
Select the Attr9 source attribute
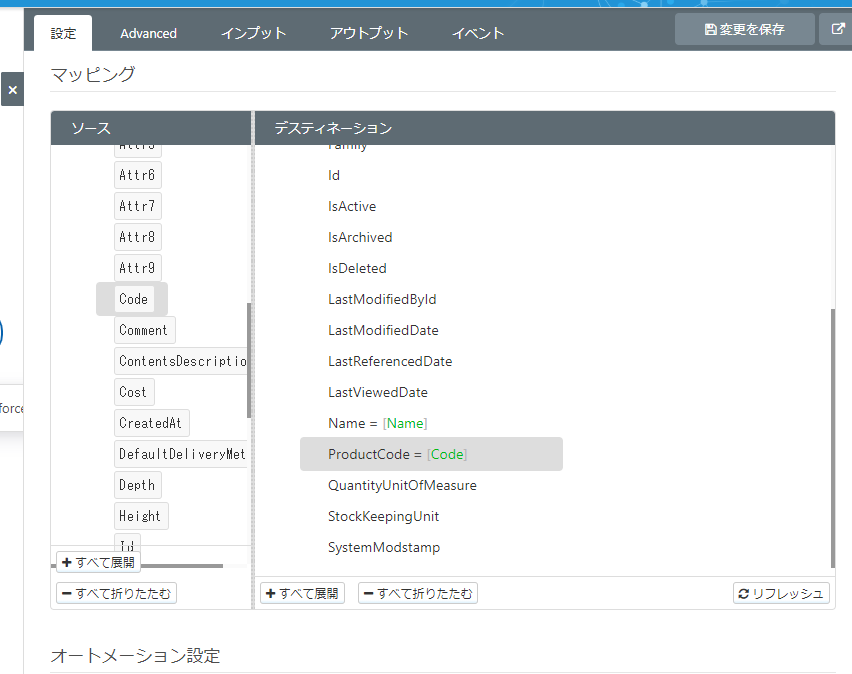(137, 267)
